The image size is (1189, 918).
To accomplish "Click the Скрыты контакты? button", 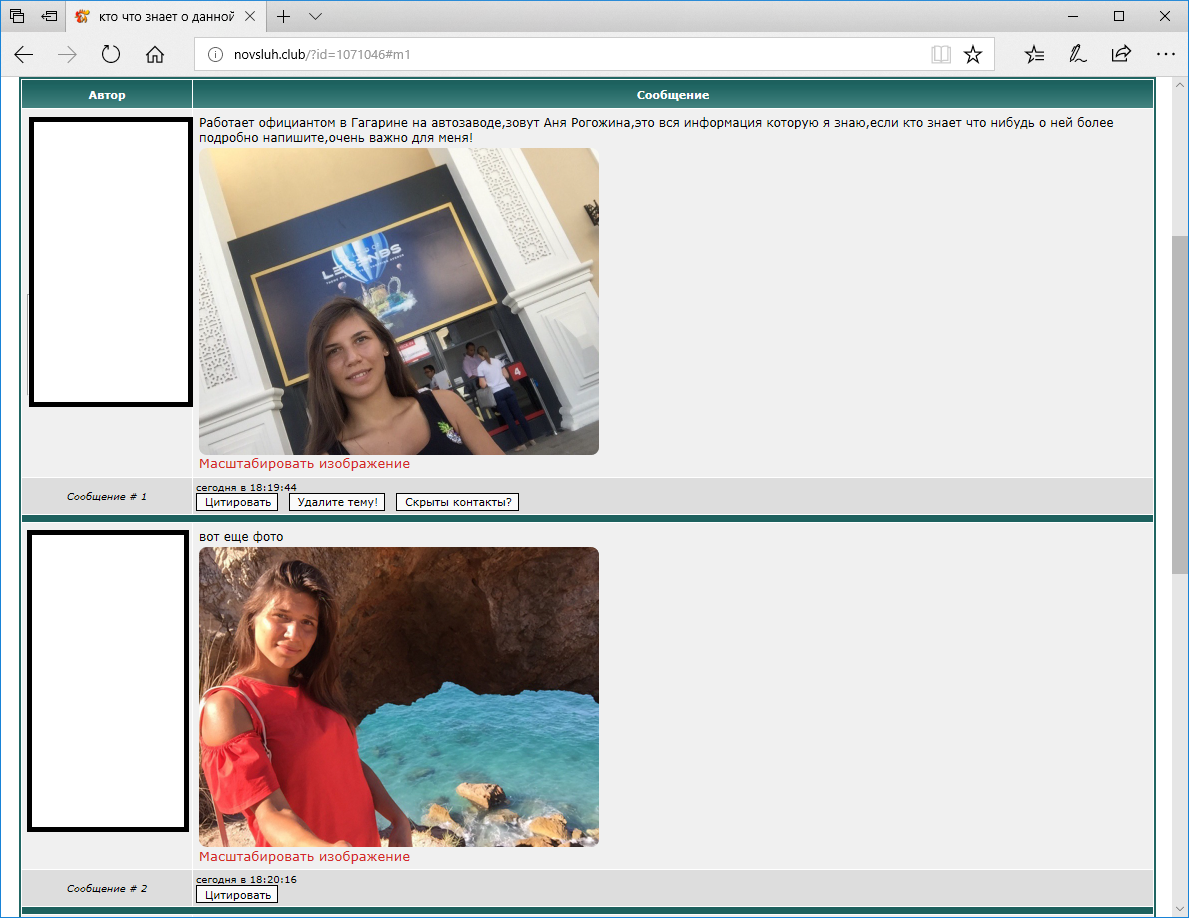I will pyautogui.click(x=457, y=502).
